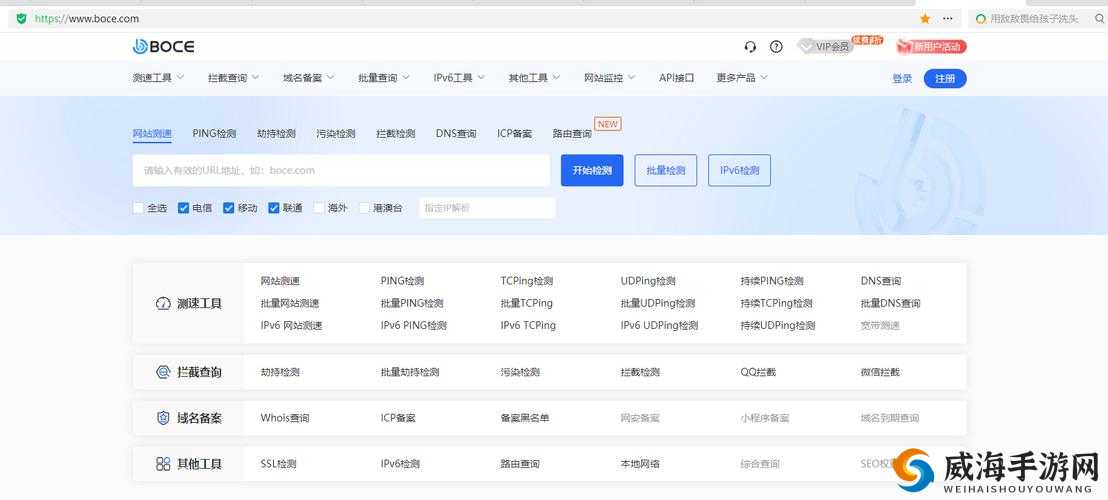The image size is (1108, 500).
Task: Expand the 拦截查询 nav dropdown
Action: (x=233, y=78)
